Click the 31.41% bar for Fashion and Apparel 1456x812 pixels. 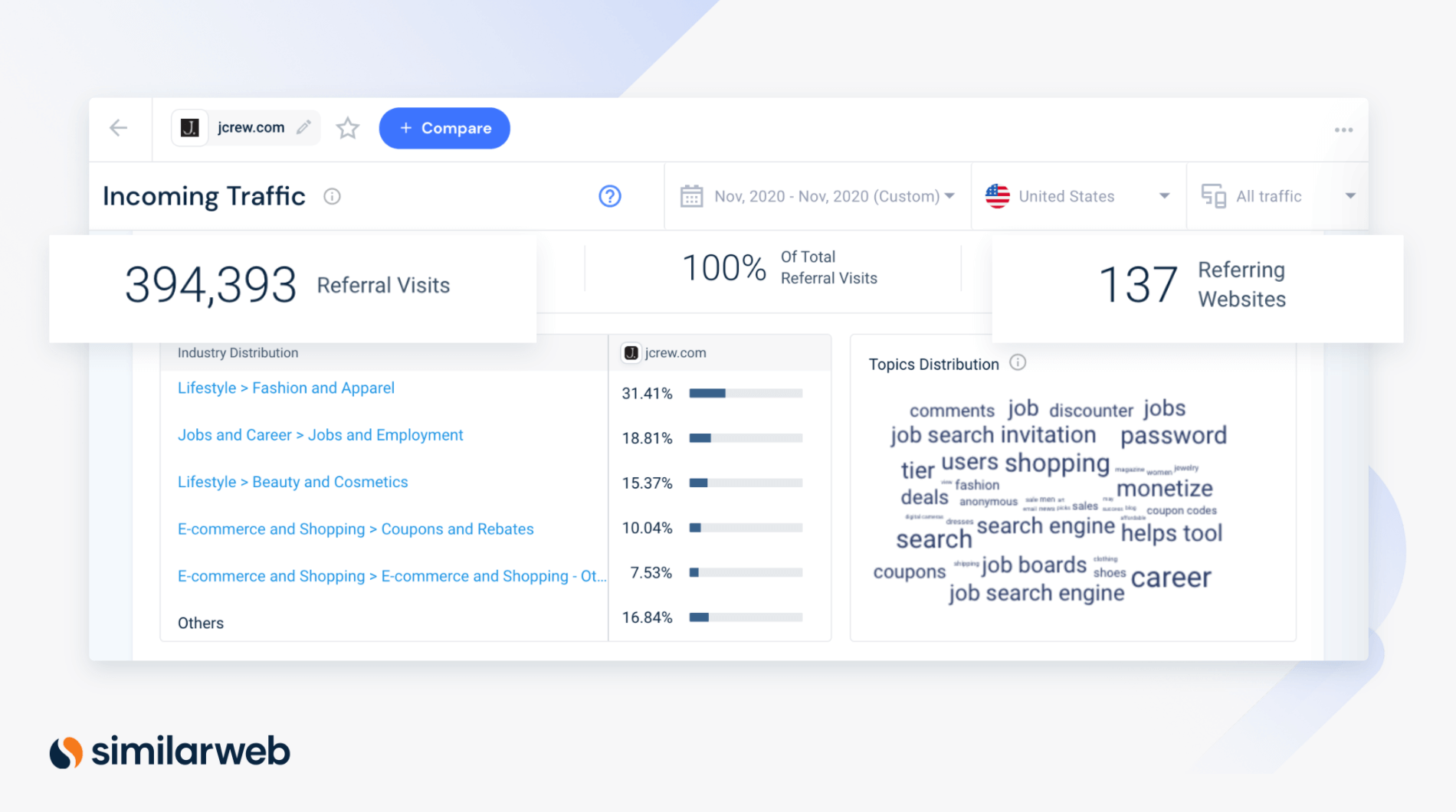[x=746, y=394]
